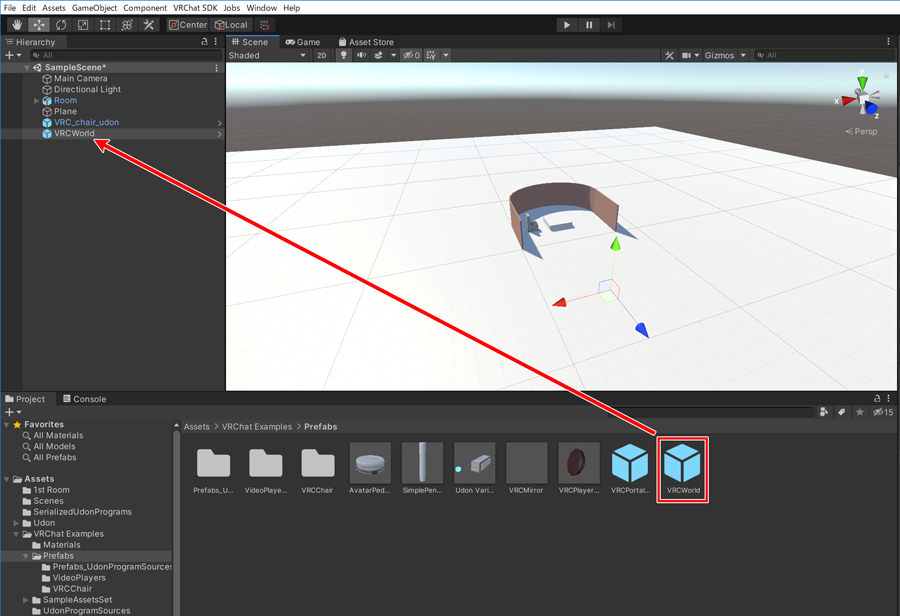Toggle pivot mode using the Center button
The image size is (900, 616).
click(x=188, y=25)
